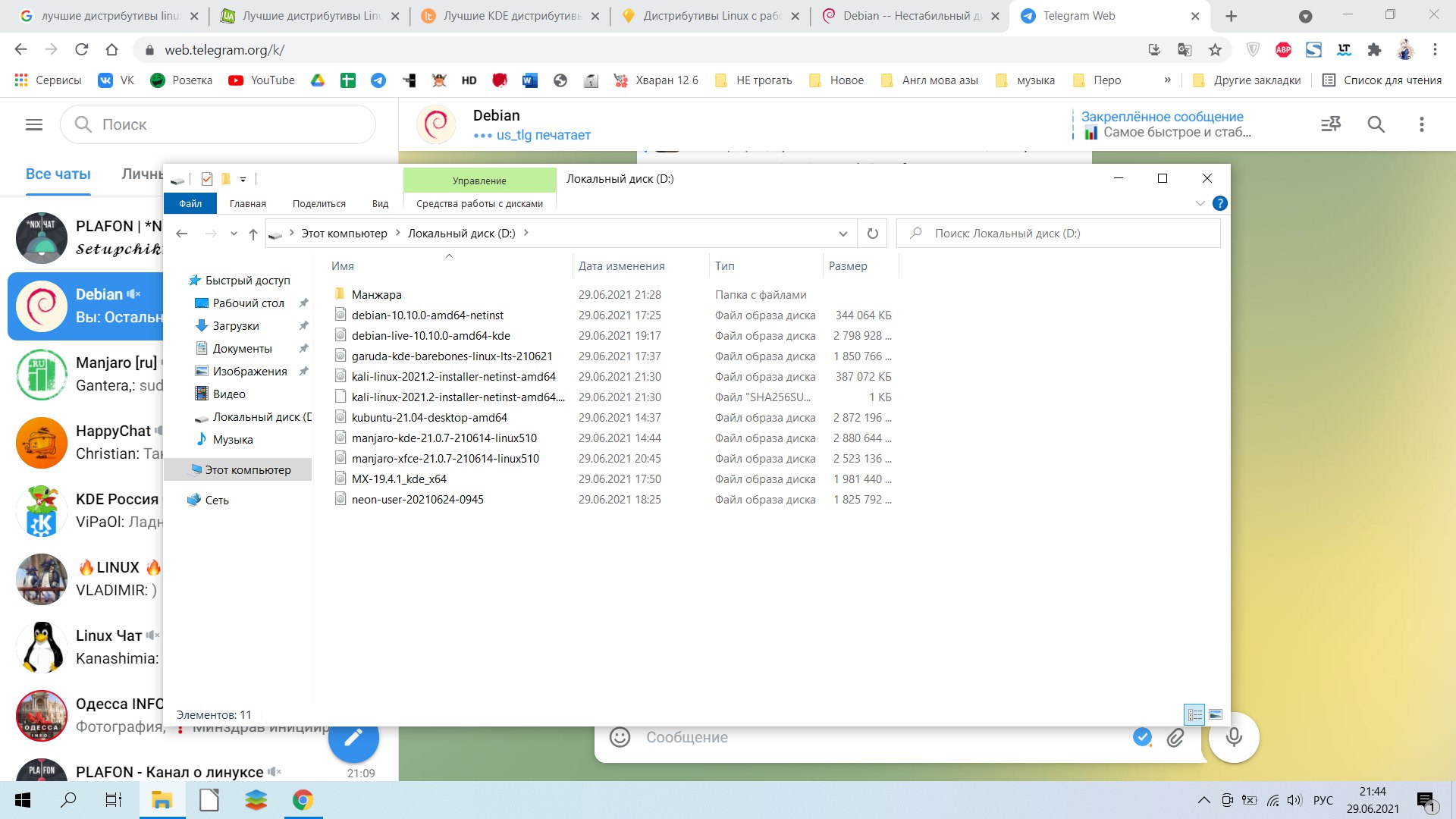This screenshot has height=819, width=1456.
Task: Switch to large thumbnails view icon
Action: pos(1216,714)
